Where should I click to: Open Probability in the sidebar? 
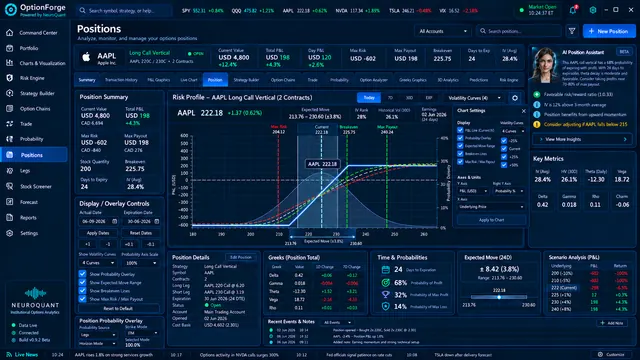tap(33, 139)
